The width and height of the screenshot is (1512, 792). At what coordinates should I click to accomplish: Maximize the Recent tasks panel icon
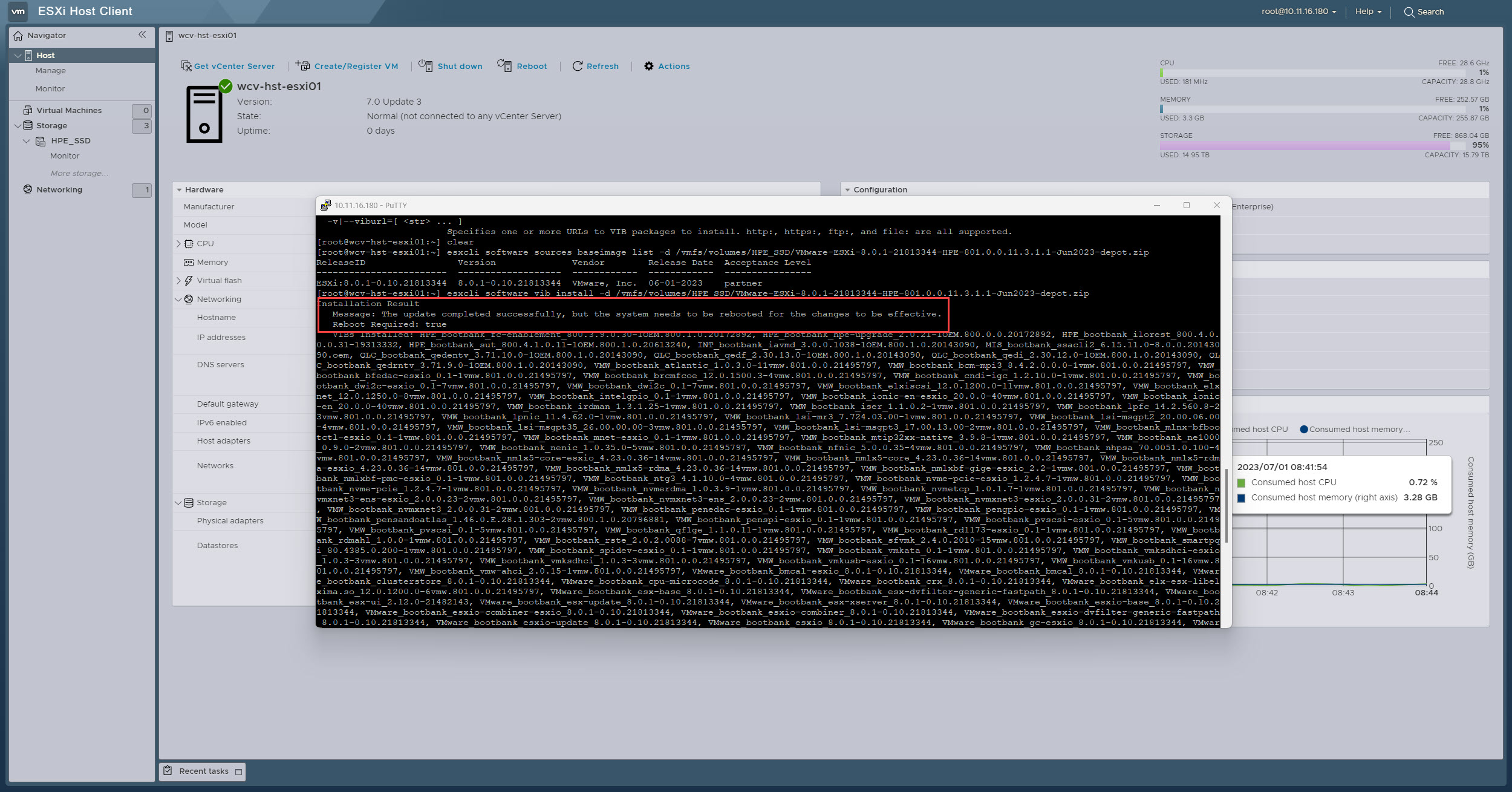point(239,772)
